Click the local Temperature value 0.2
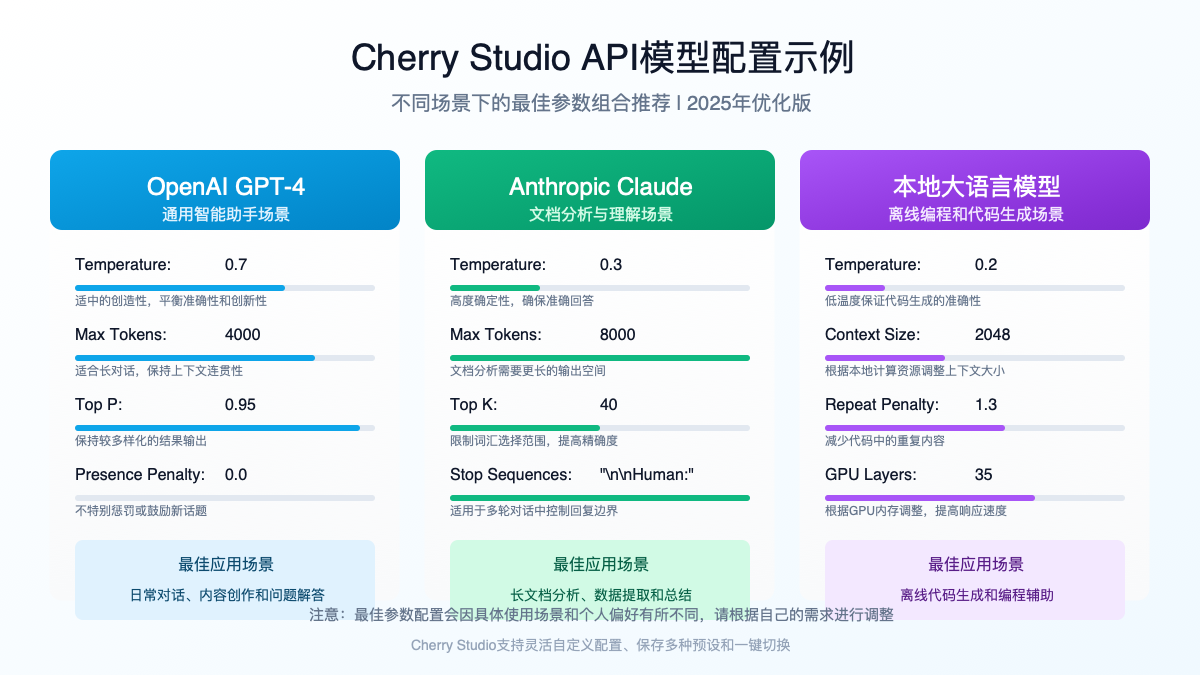This screenshot has height=675, width=1200. point(986,265)
